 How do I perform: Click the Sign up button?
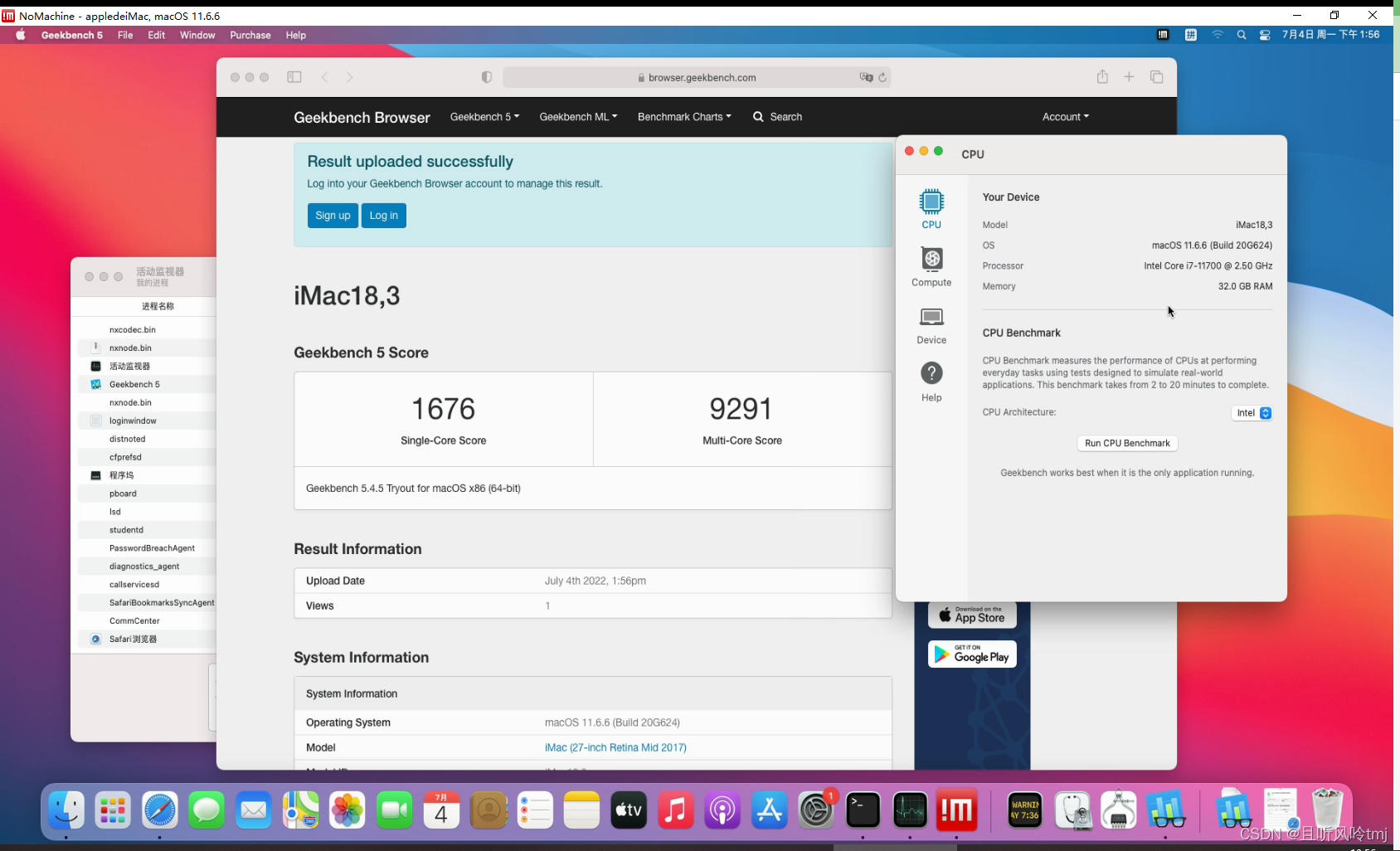point(333,216)
